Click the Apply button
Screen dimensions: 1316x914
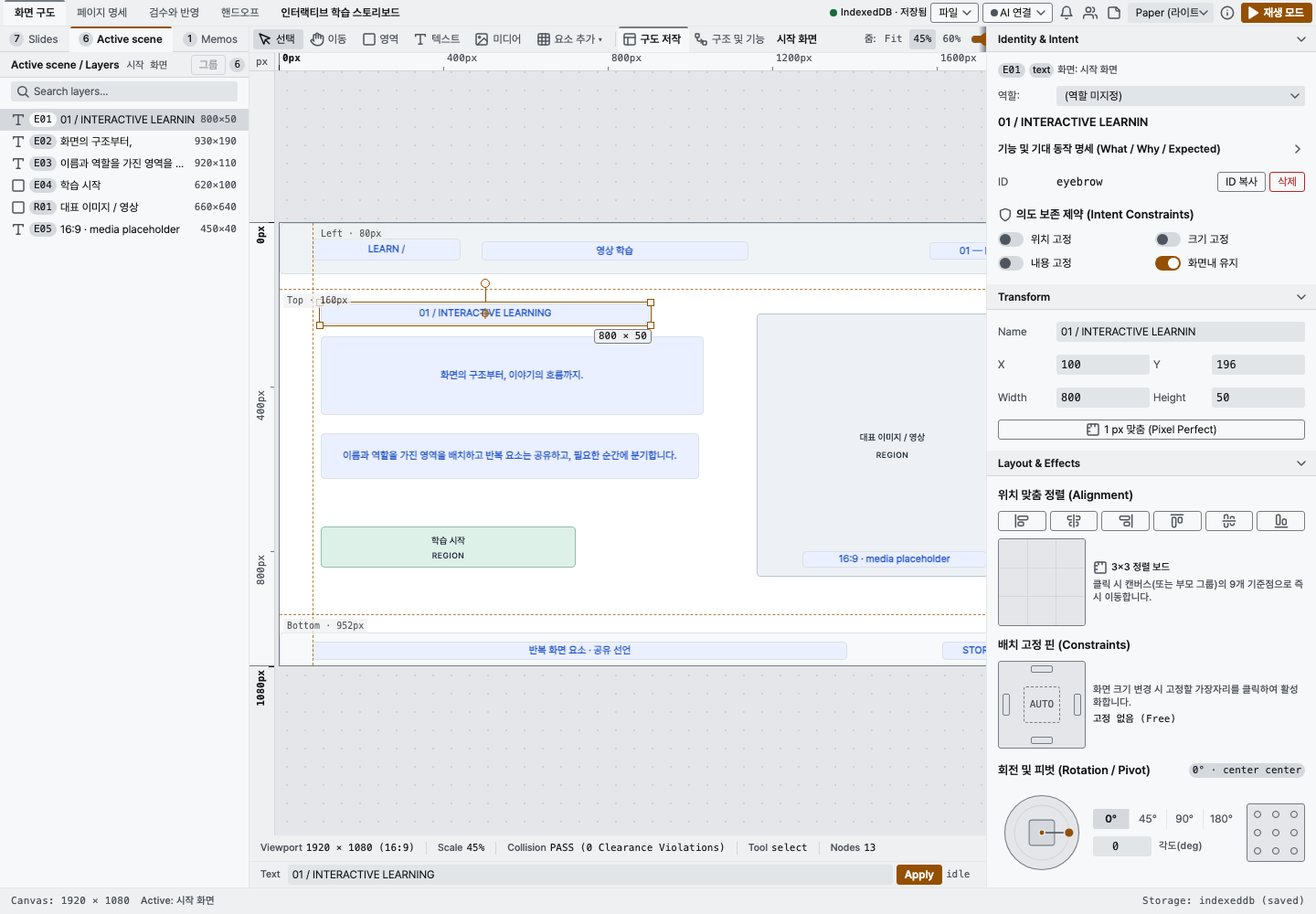point(918,875)
